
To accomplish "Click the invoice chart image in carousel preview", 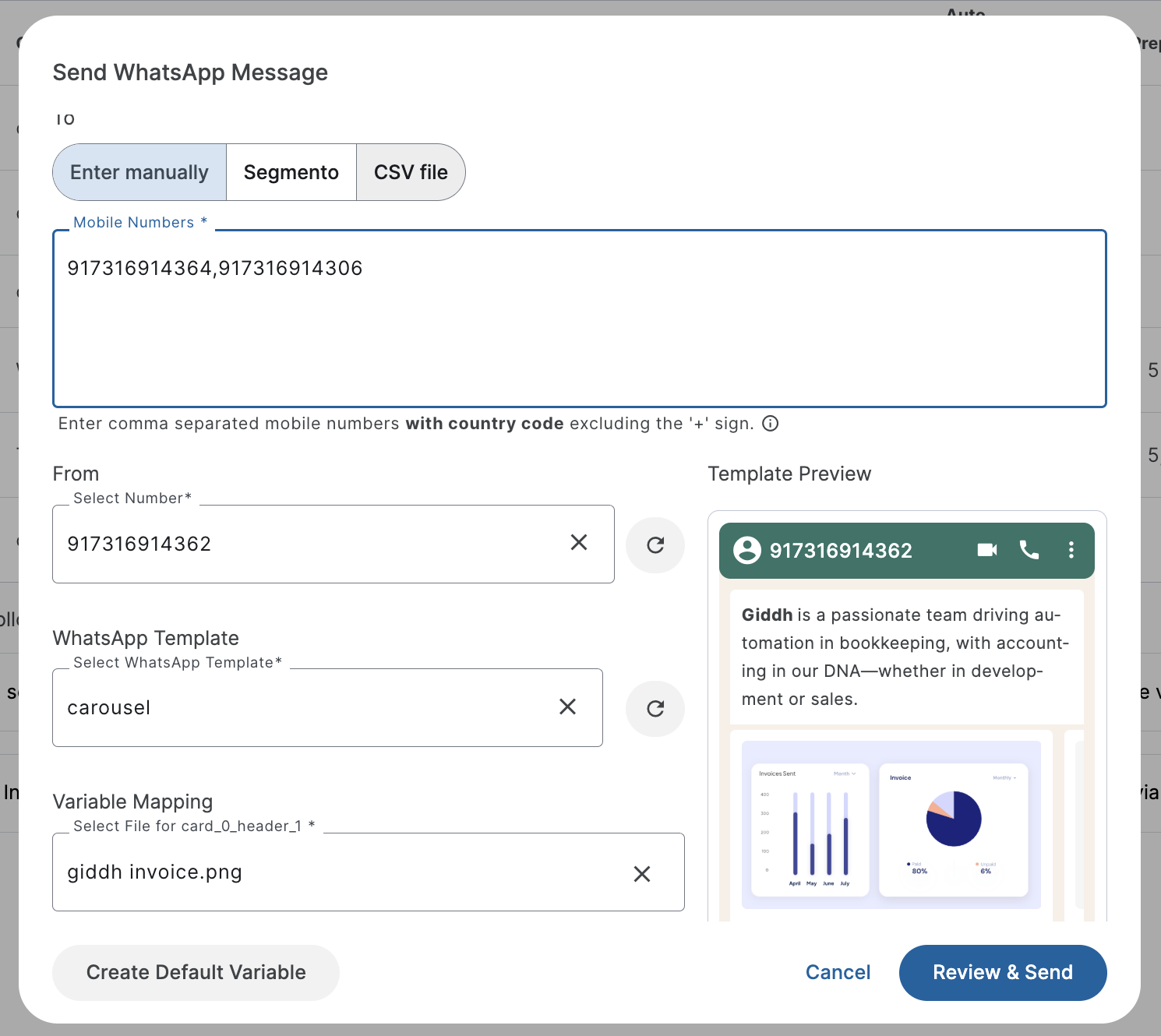I will 891,825.
